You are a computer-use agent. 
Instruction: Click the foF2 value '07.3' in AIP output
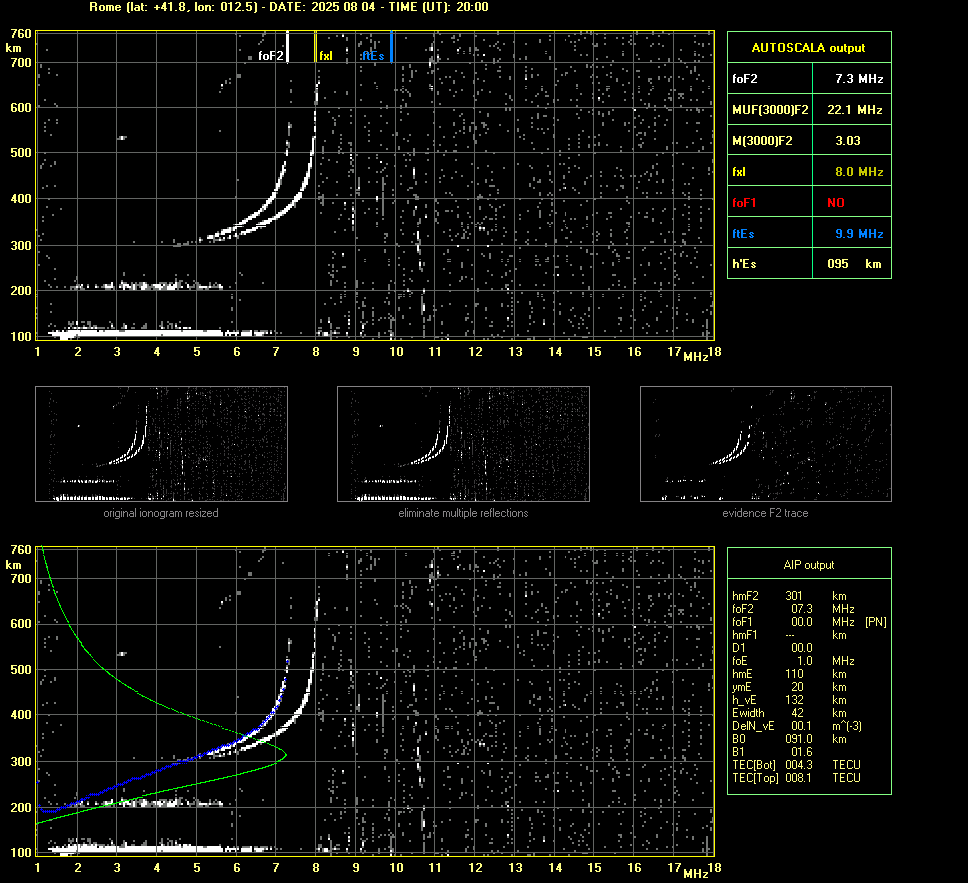(802, 609)
